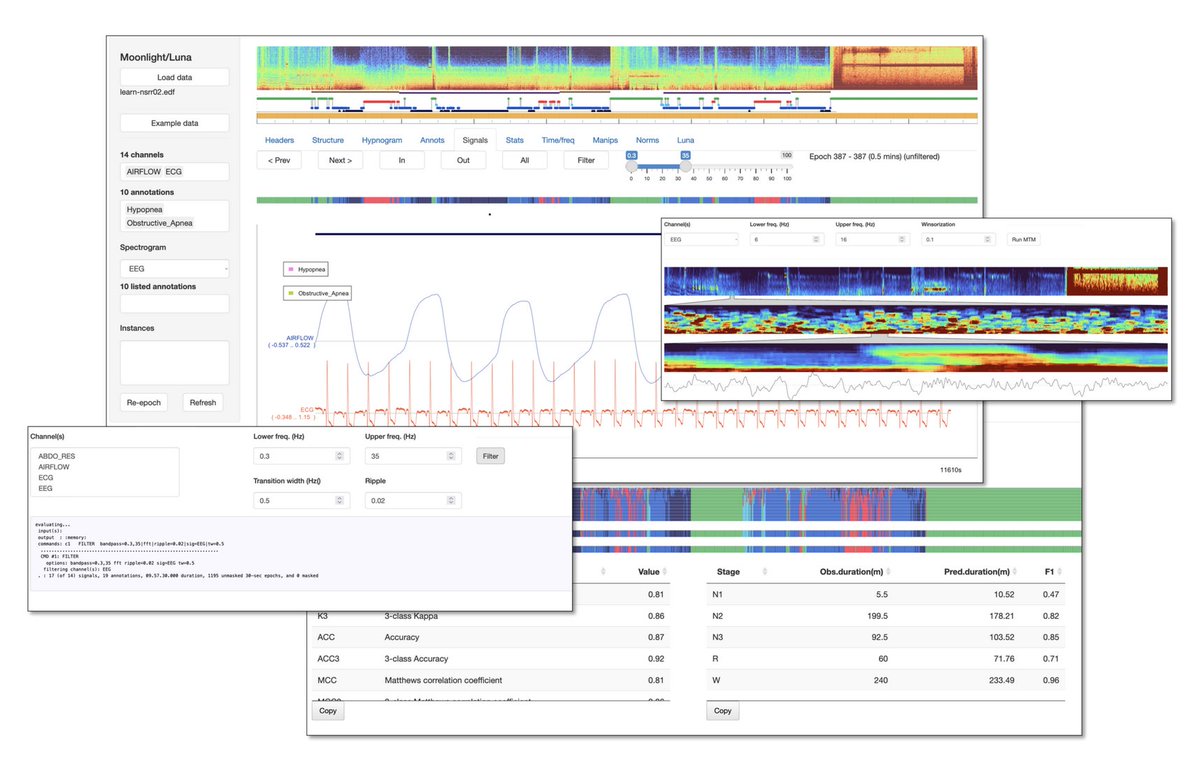Click the Ripple field showing 0.02
This screenshot has height=775, width=1200.
point(411,501)
